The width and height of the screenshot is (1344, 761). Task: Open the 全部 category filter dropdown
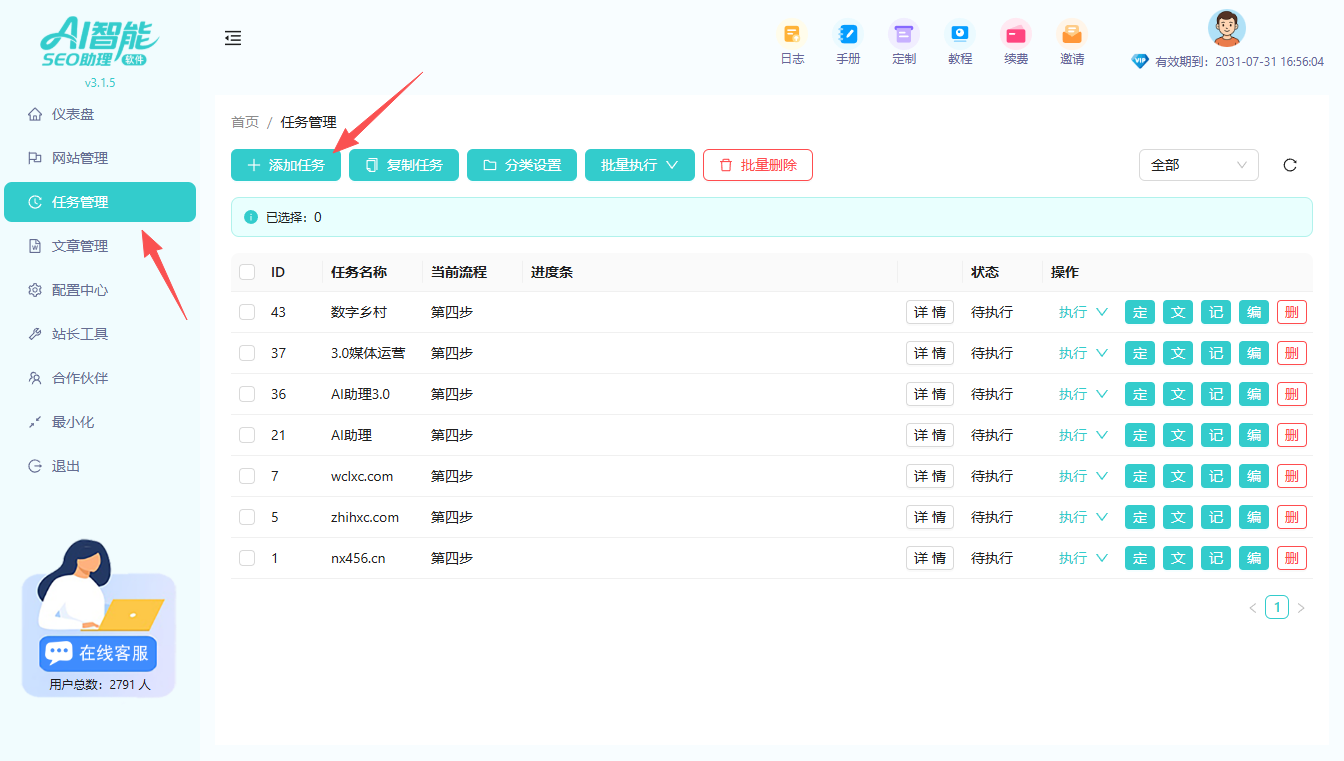1198,165
